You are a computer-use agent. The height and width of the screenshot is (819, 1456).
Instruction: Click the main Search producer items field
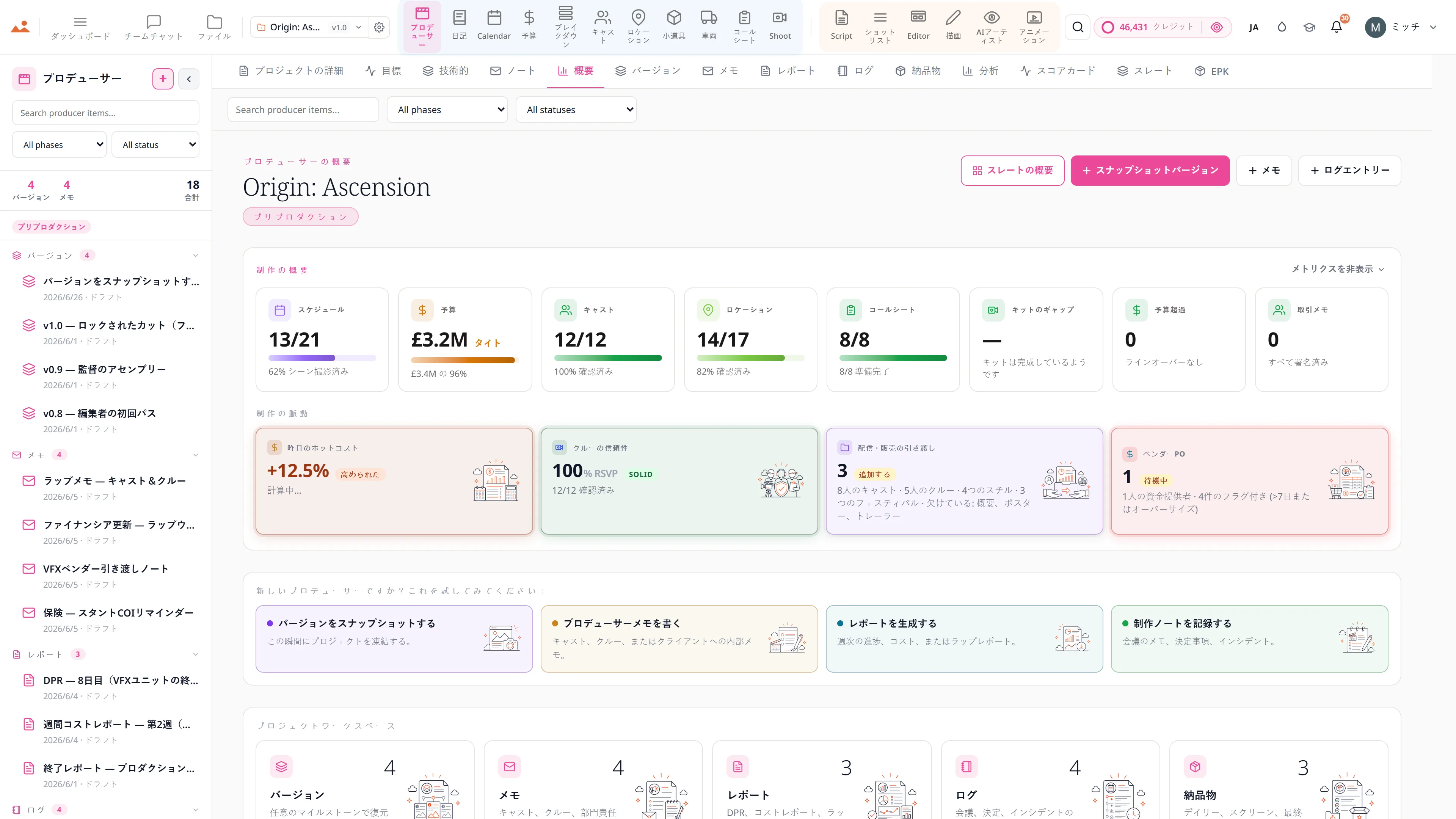(303, 110)
